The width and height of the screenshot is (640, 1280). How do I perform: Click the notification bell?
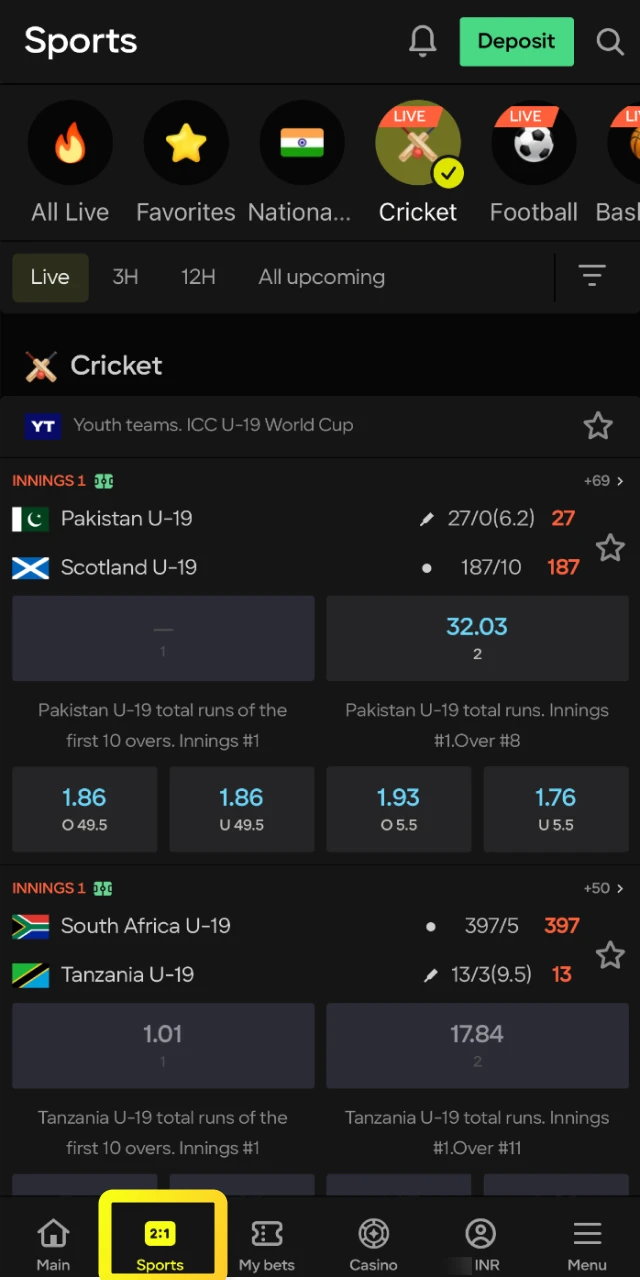click(x=422, y=42)
